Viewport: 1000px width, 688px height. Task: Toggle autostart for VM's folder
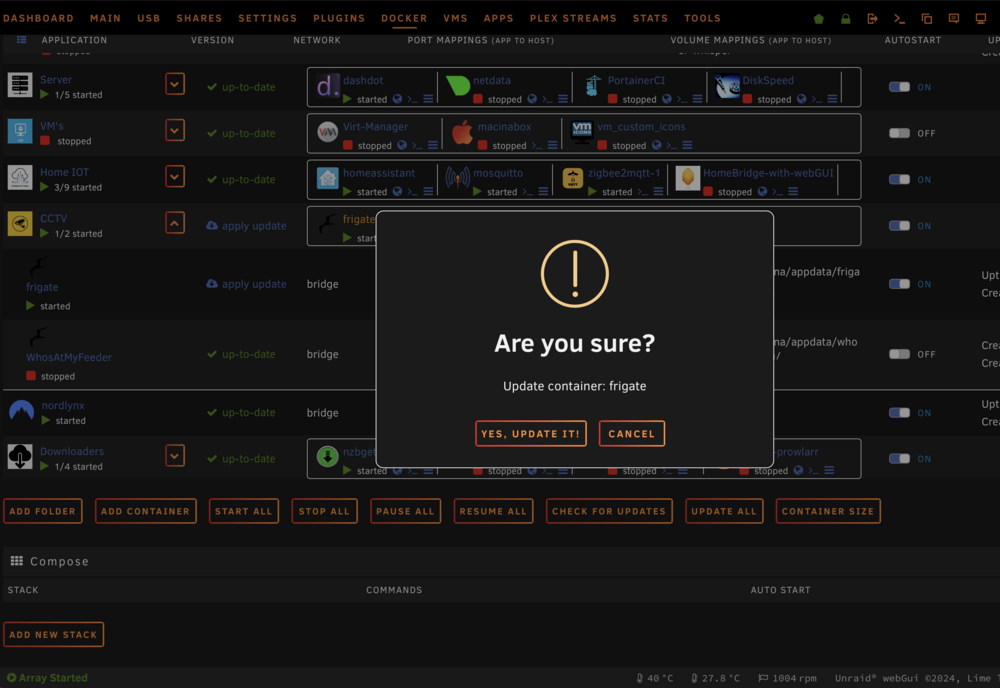(899, 133)
